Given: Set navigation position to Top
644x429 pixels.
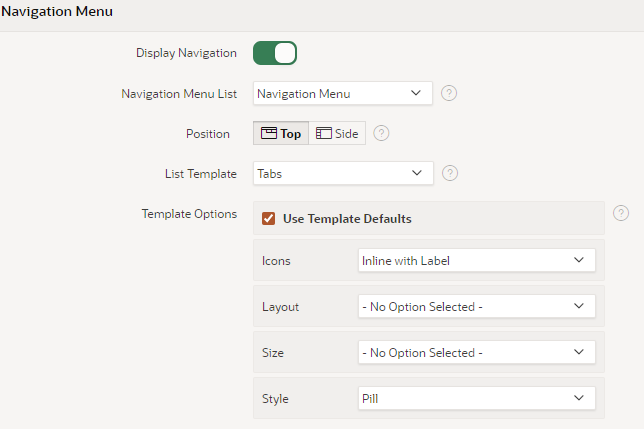Looking at the screenshot, I should coord(281,133).
